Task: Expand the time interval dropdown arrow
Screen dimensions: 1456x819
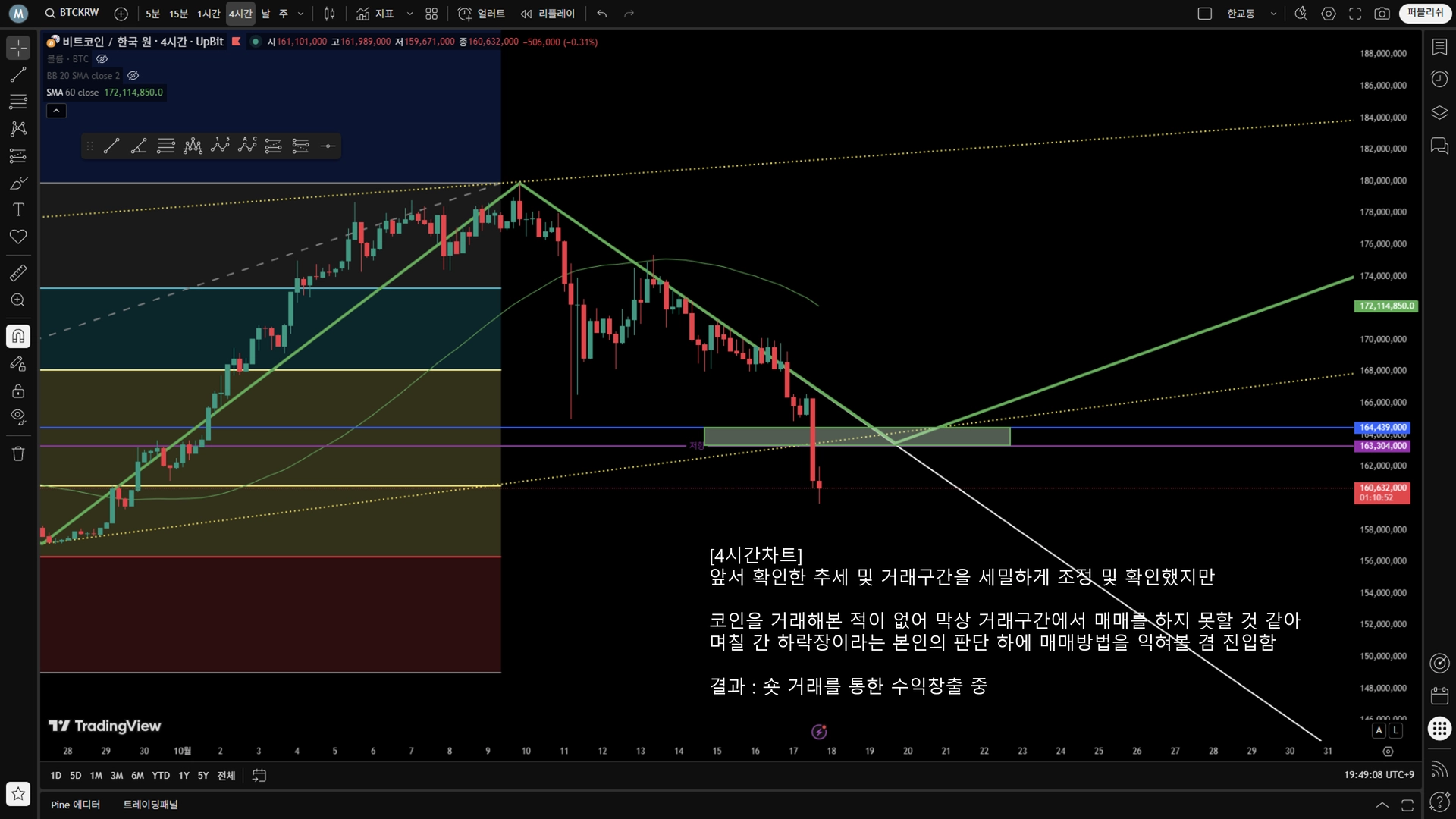Action: 301,14
